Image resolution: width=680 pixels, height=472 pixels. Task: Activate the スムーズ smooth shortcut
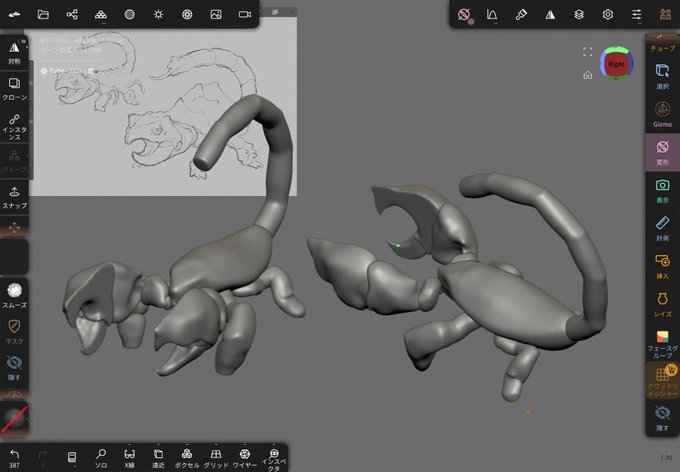(14, 295)
